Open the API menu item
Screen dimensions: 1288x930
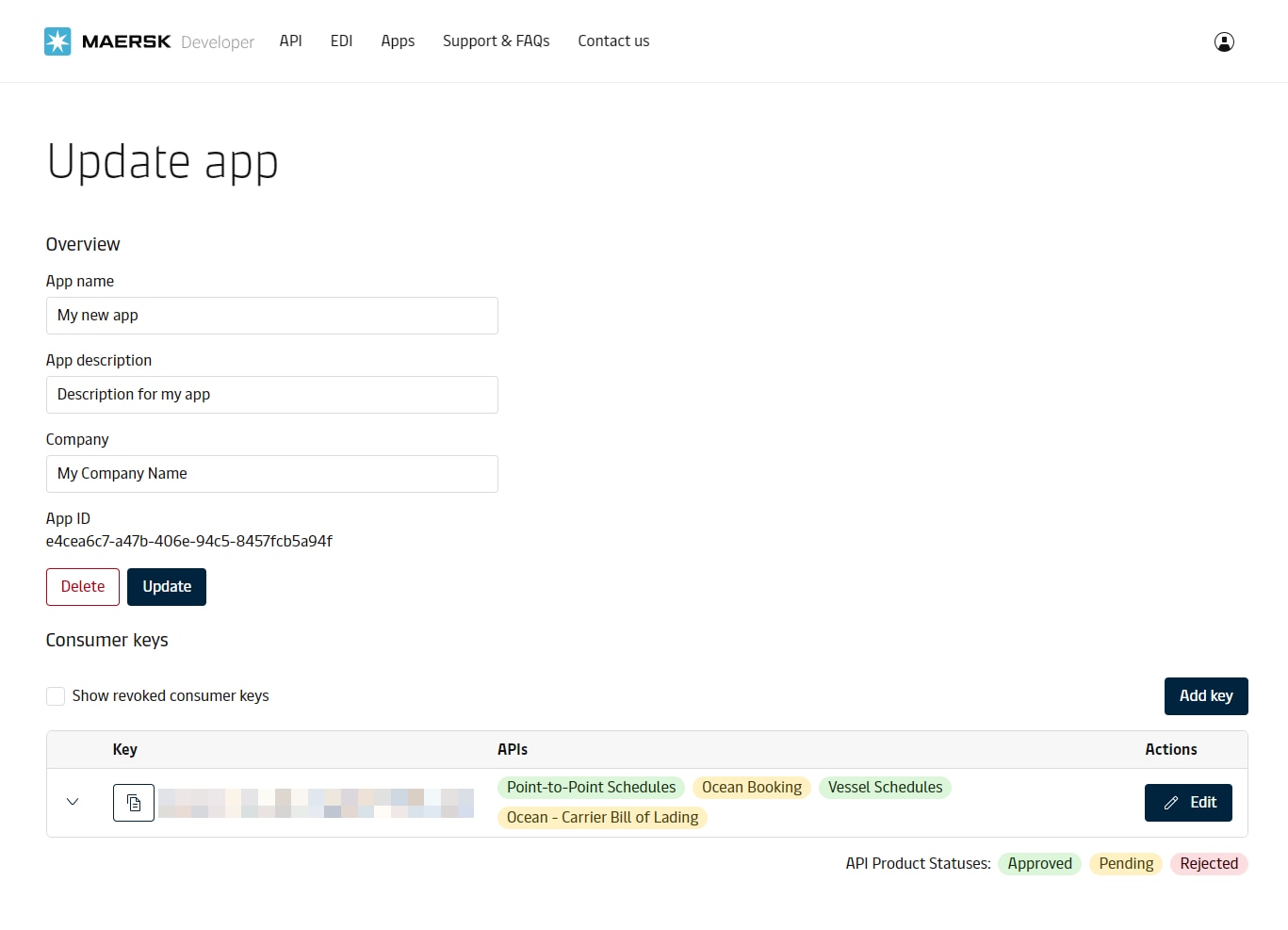(290, 41)
